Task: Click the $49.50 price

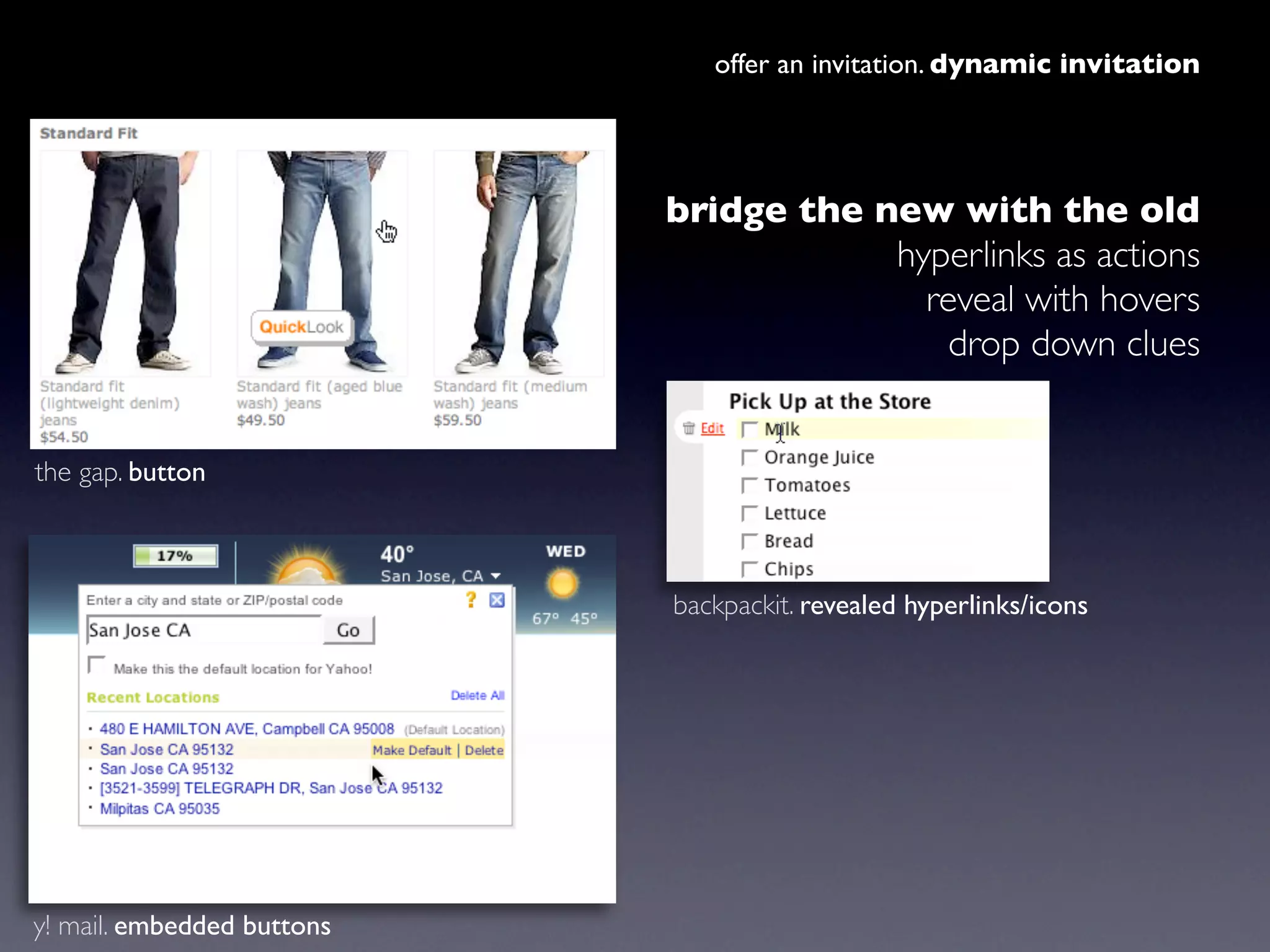Action: (x=260, y=420)
